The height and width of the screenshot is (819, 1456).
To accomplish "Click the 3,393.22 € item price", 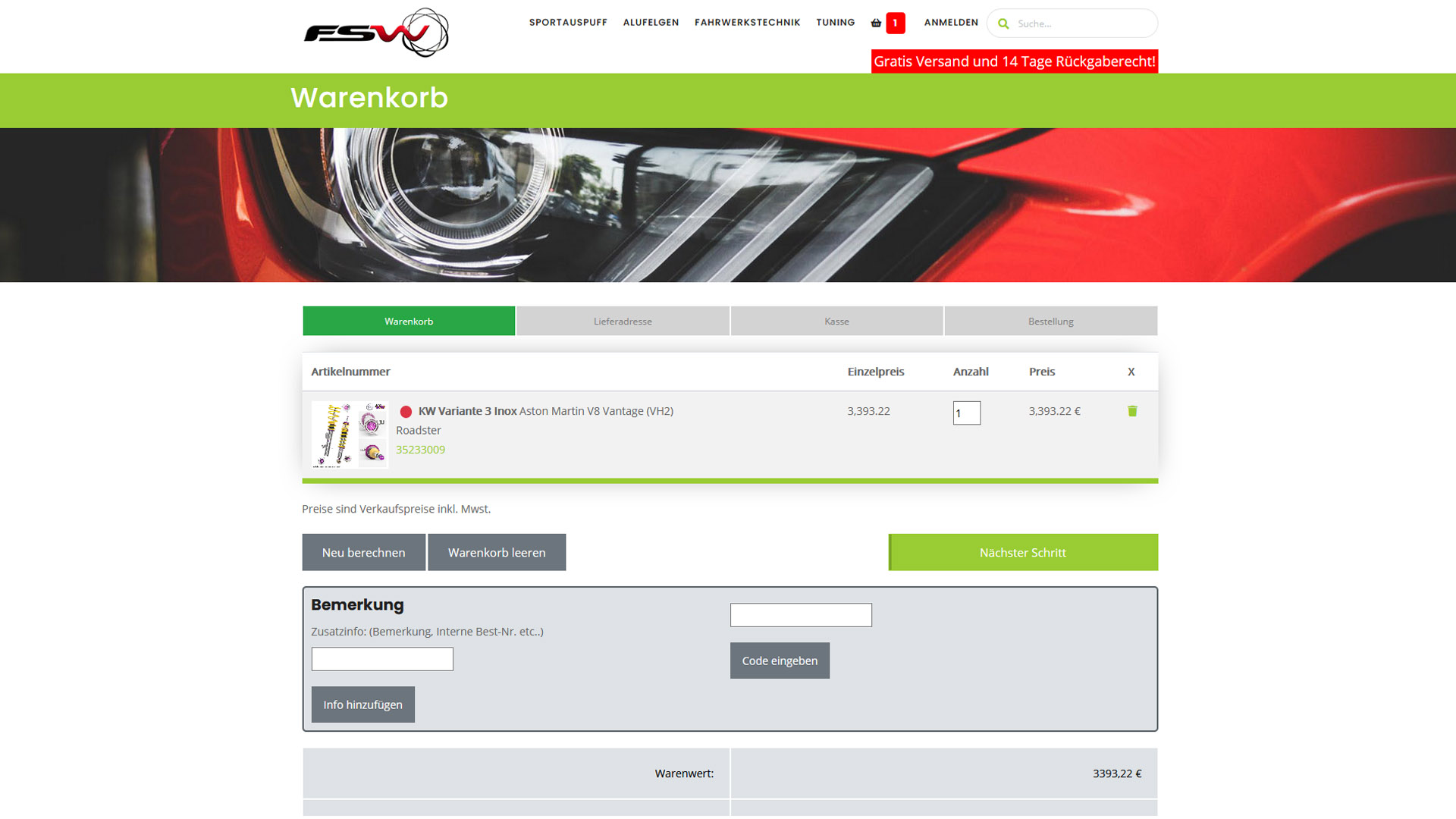I will (1054, 411).
